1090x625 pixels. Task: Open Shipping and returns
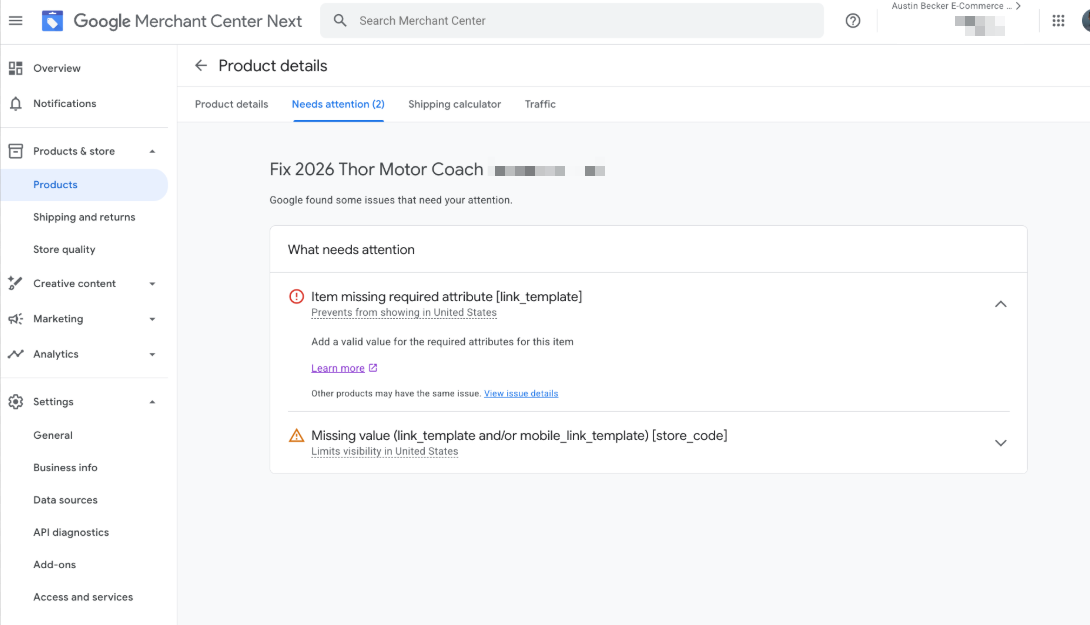[x=84, y=217]
